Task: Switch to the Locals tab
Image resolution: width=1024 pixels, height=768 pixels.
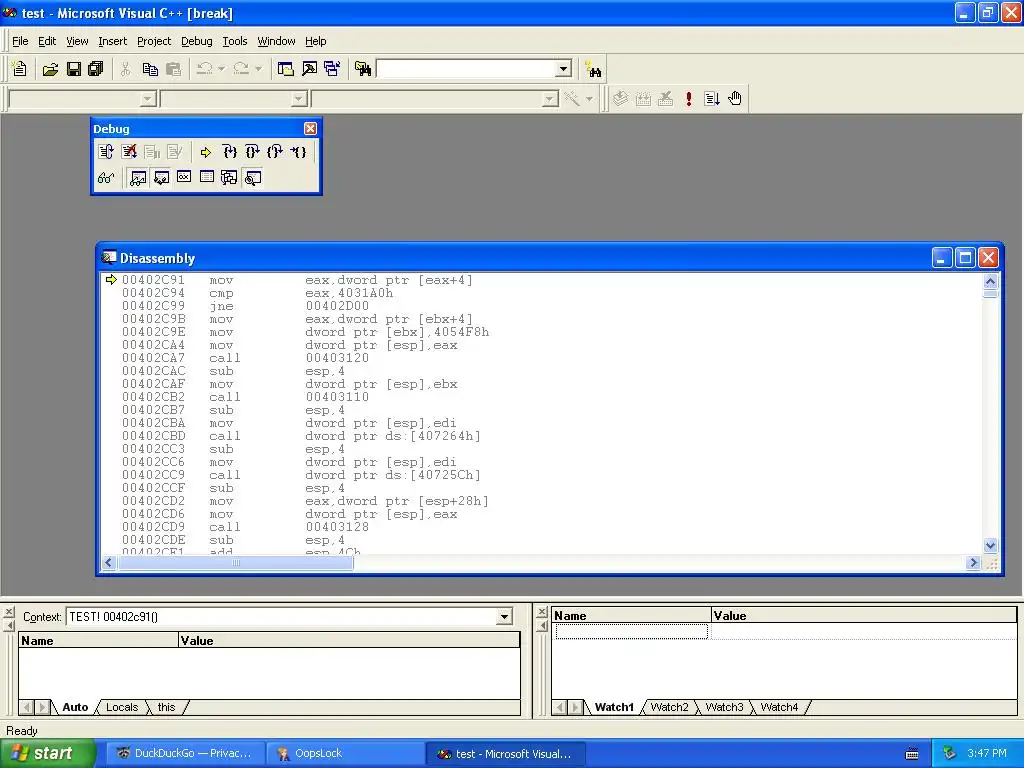Action: click(122, 707)
